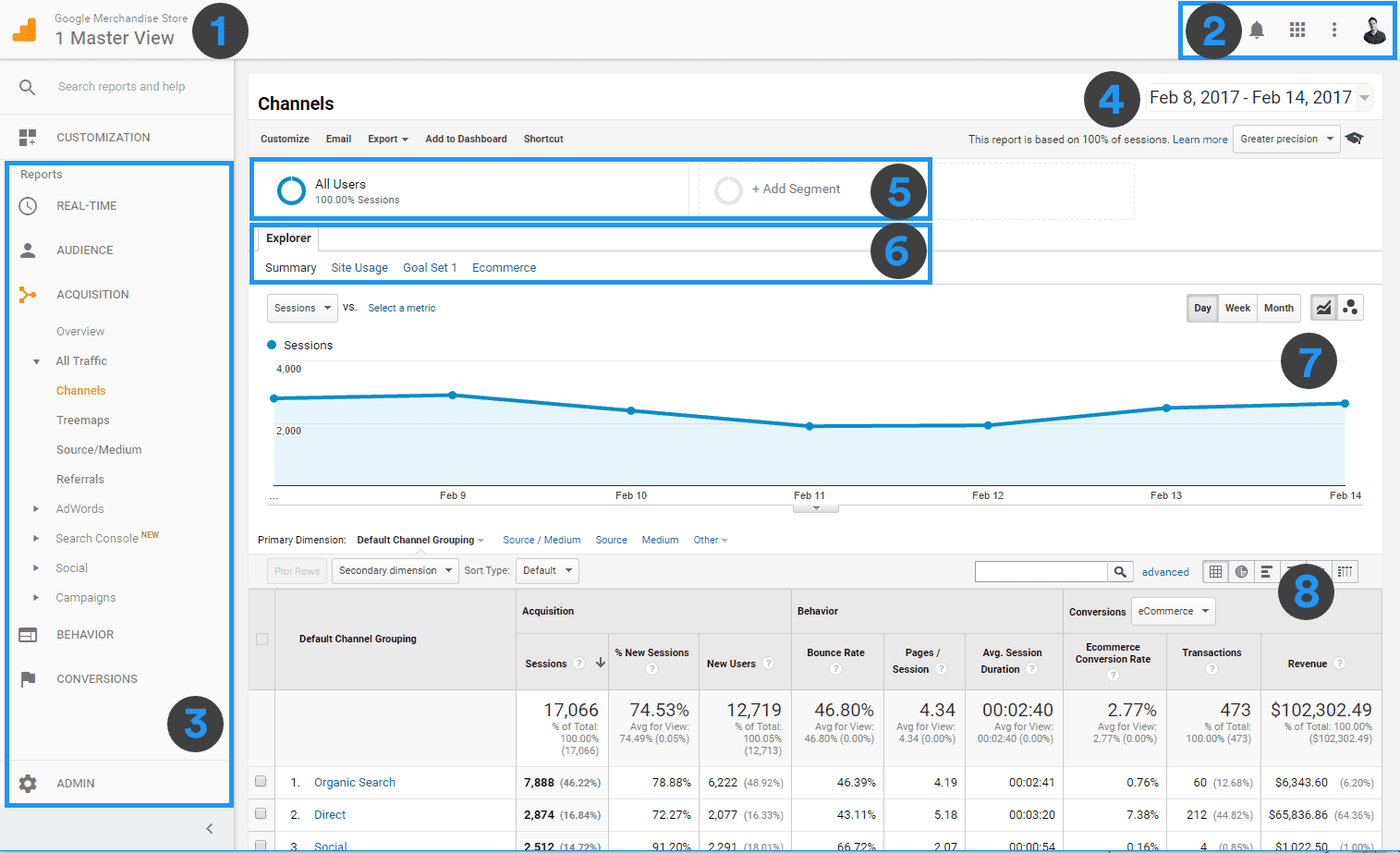The width and height of the screenshot is (1400, 853).
Task: Click inside the table search field
Action: (1040, 571)
